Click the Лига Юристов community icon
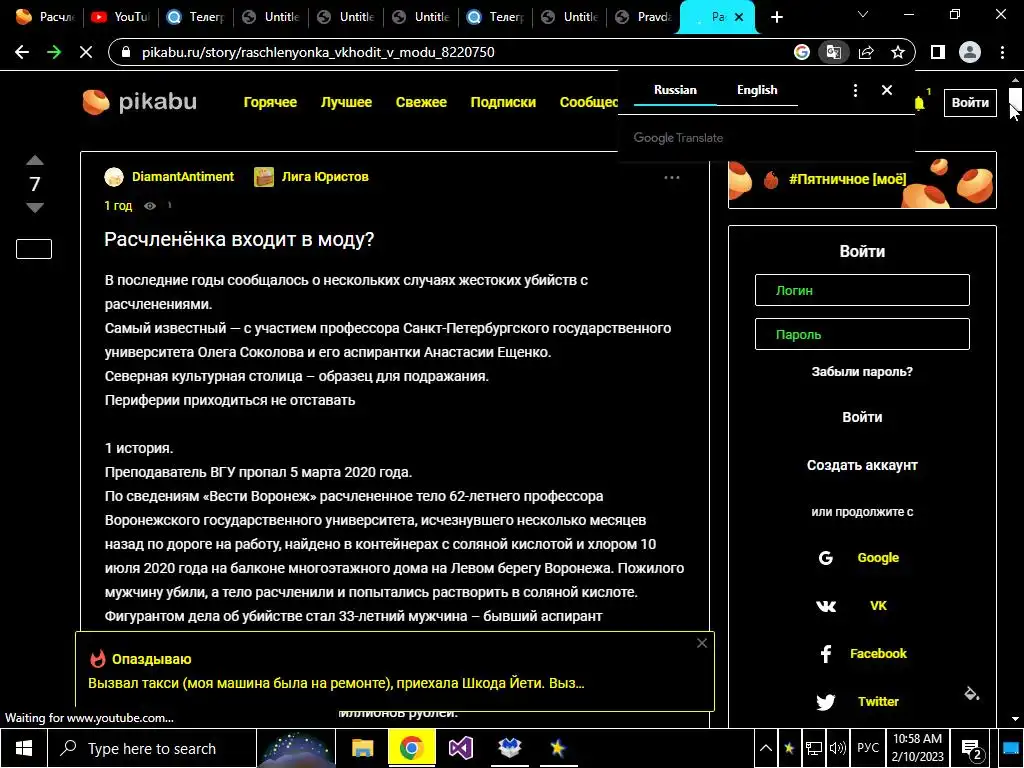The image size is (1024, 768). click(264, 177)
